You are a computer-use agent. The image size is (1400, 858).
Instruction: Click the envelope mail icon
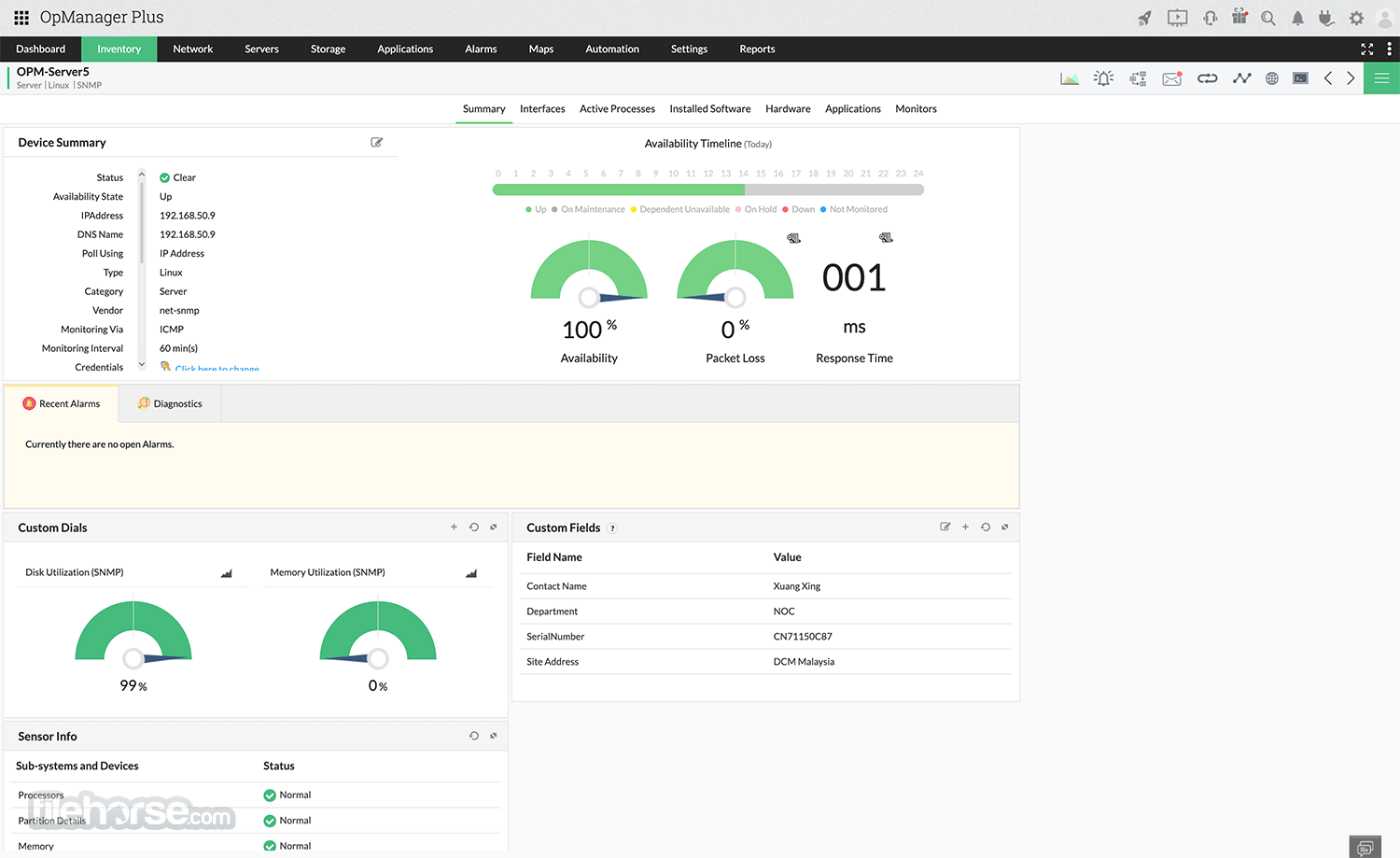point(1172,78)
